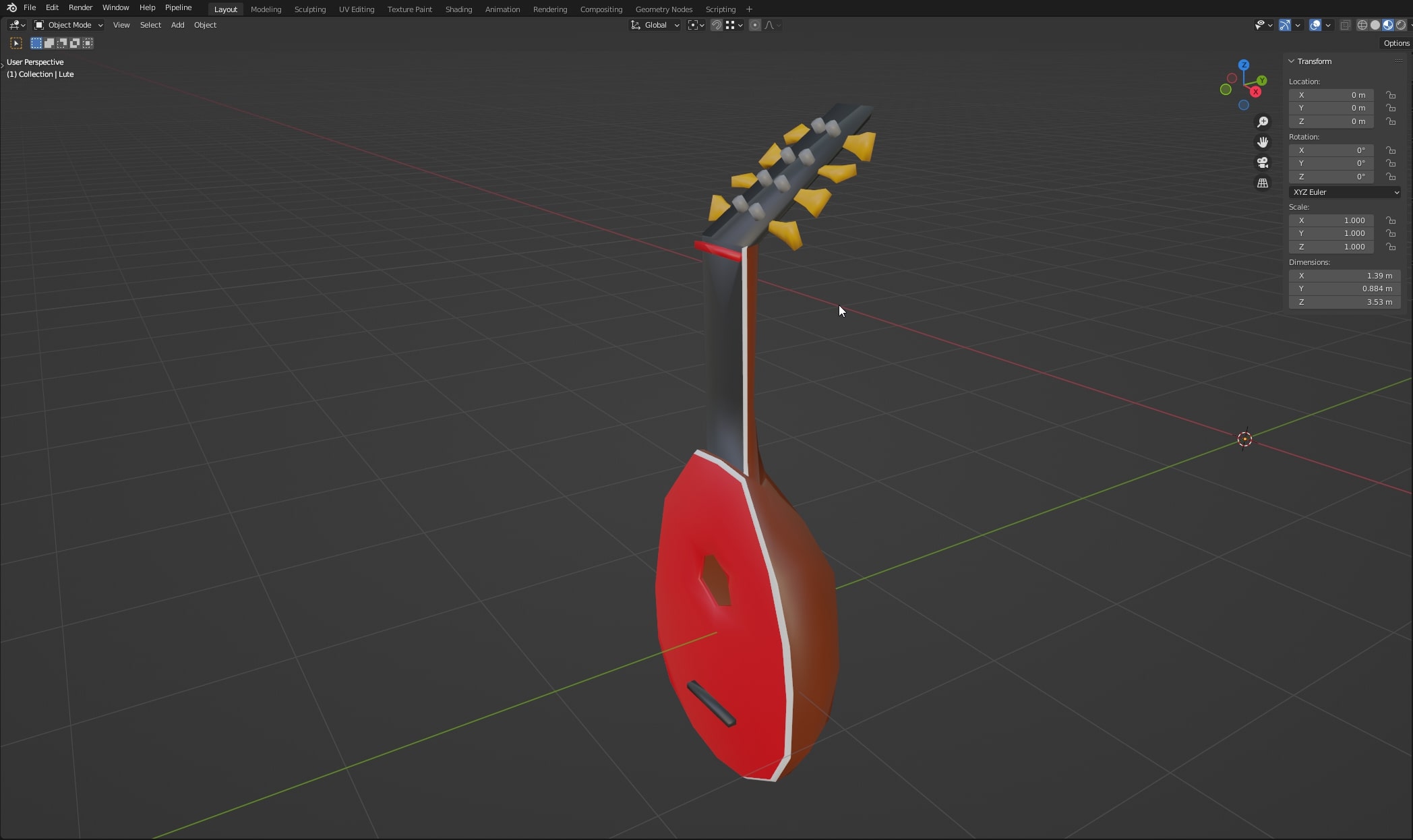Viewport: 1413px width, 840px height.
Task: Open the Render menu
Action: [x=80, y=7]
